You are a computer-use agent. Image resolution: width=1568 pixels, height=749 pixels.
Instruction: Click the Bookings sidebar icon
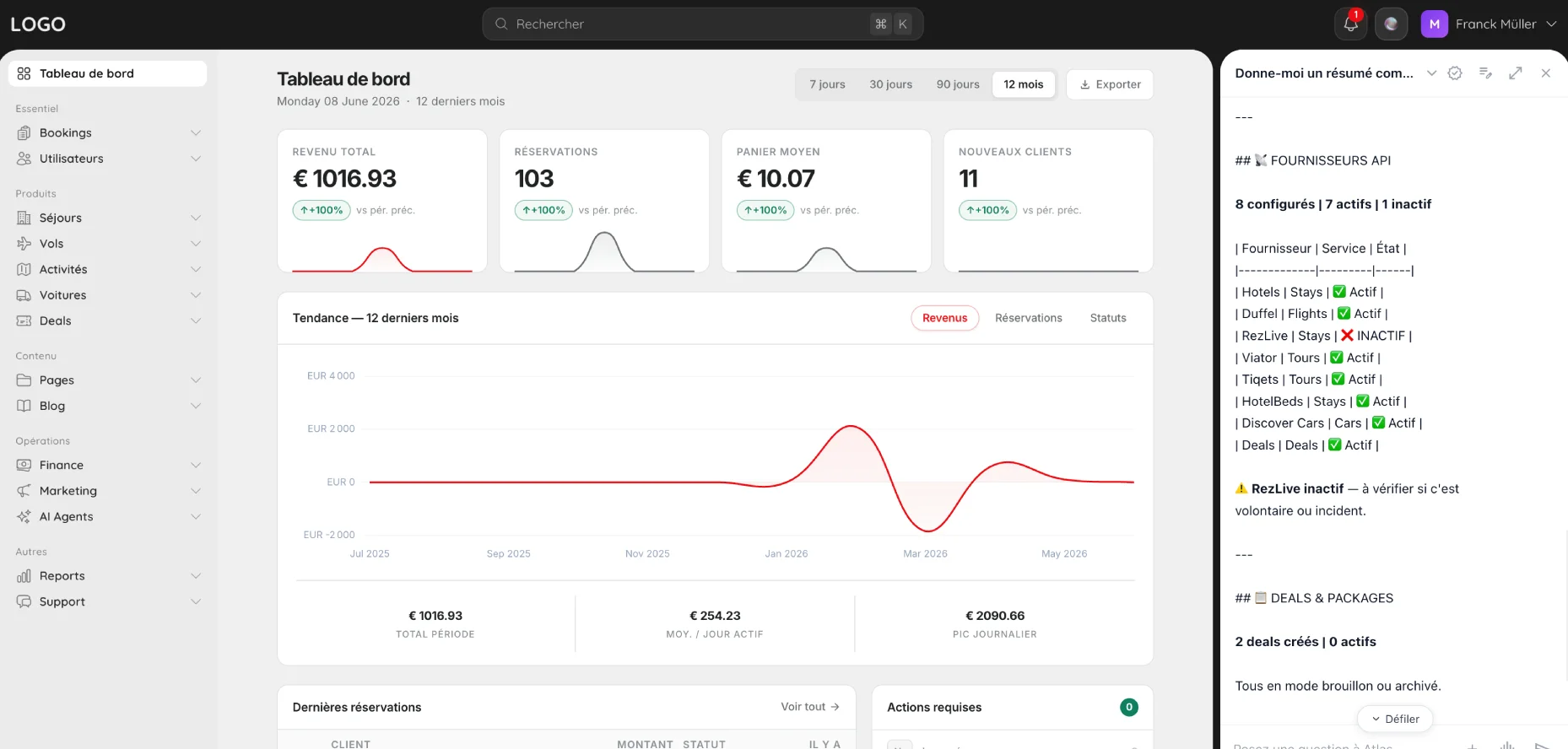(24, 132)
